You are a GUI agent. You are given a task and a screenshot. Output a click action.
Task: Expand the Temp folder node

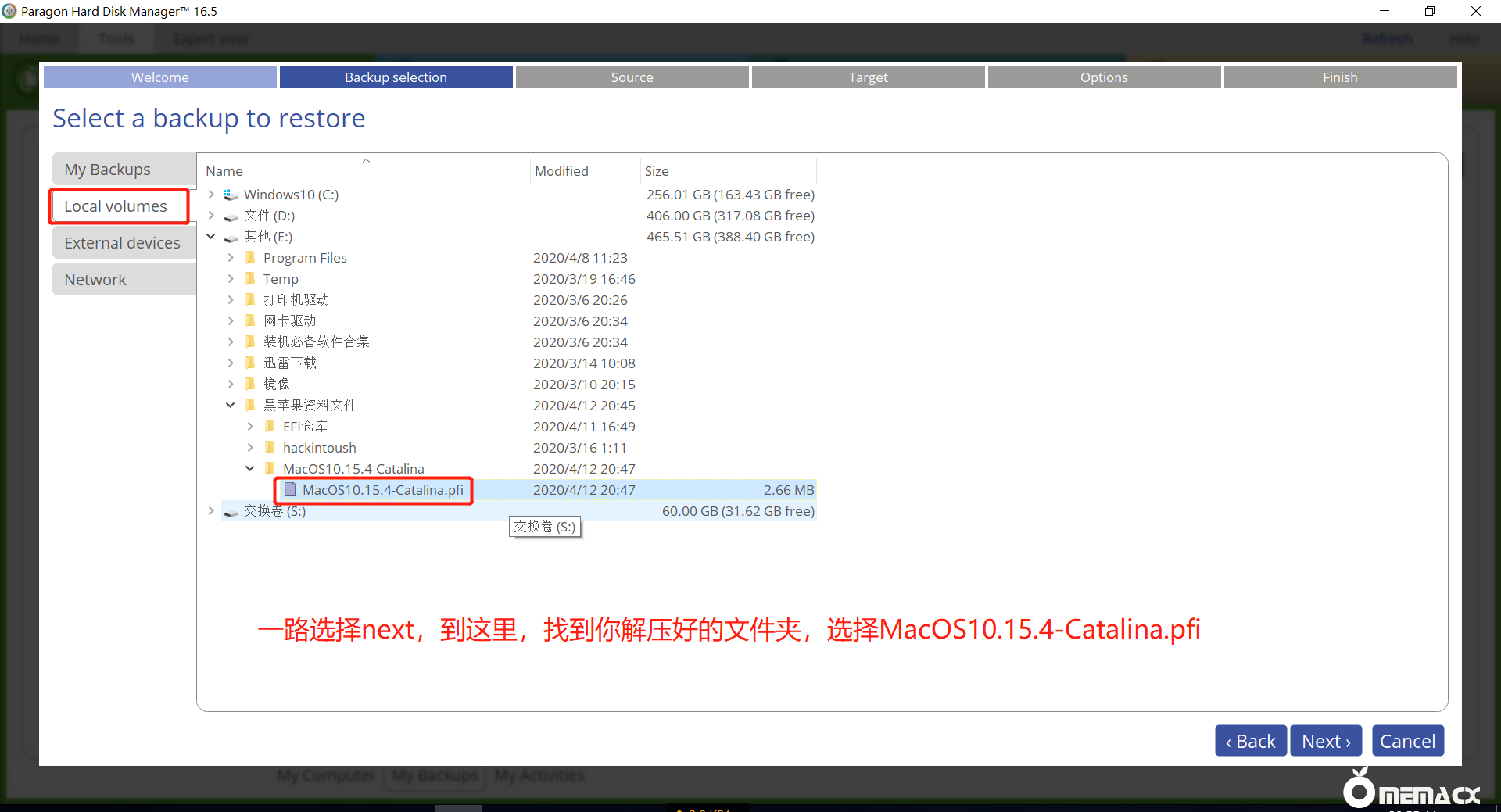point(231,278)
